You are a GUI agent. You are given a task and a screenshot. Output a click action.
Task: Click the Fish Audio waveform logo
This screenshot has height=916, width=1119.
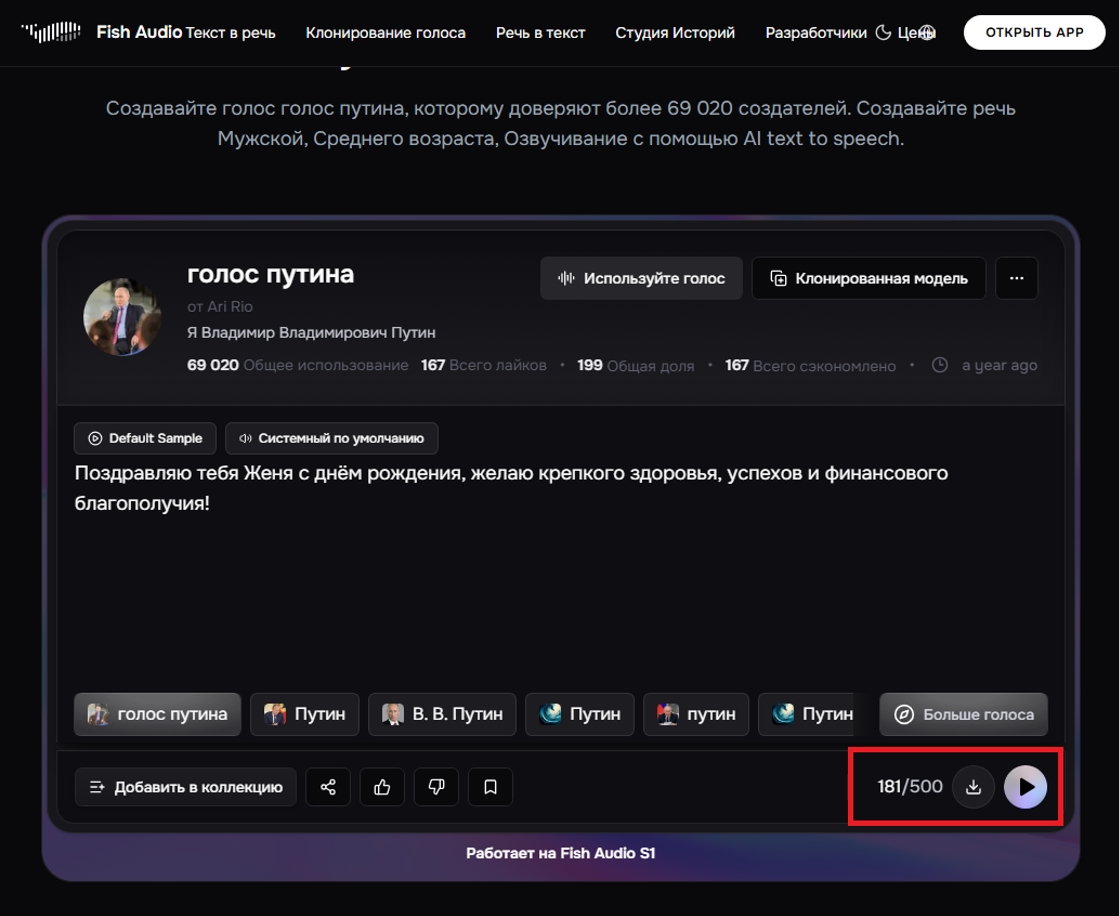51,32
